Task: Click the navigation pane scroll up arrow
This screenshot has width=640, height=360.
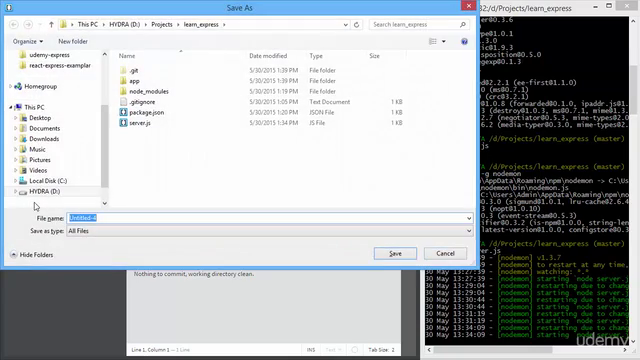Action: (x=104, y=54)
